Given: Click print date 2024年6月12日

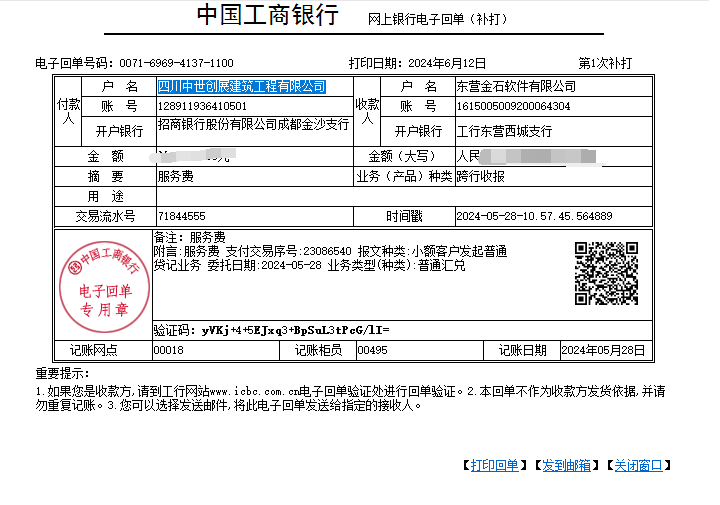Looking at the screenshot, I should (x=447, y=63).
